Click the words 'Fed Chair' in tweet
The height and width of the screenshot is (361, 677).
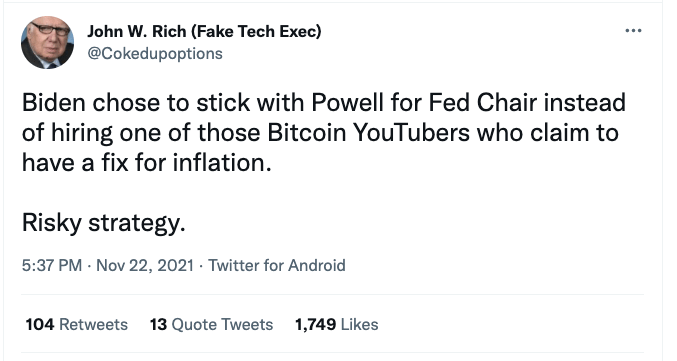[483, 103]
